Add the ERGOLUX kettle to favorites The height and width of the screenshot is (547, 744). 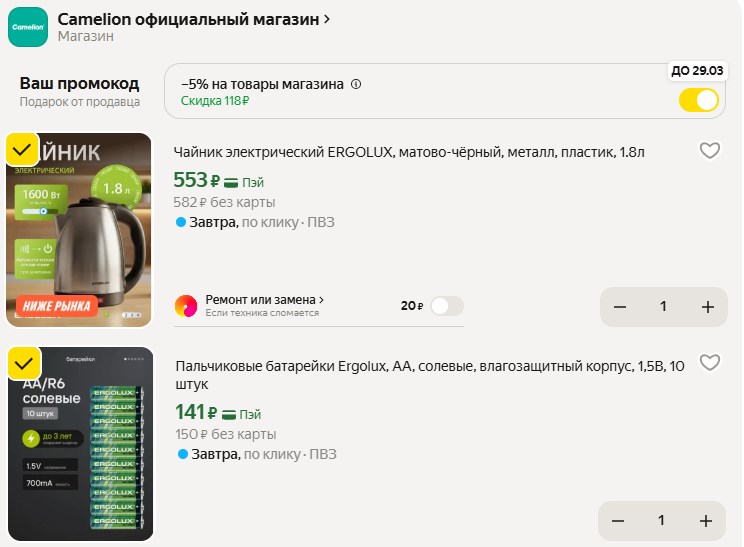pyautogui.click(x=710, y=151)
